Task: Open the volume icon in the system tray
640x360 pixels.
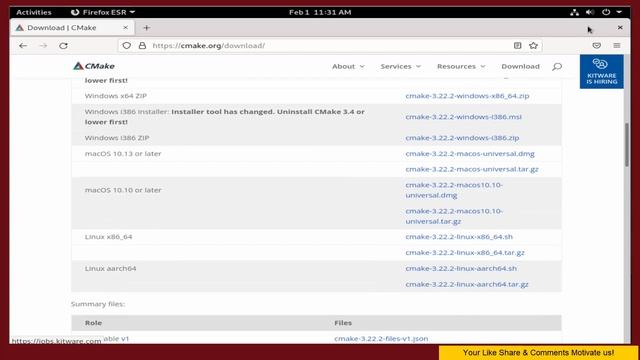Action: 590,12
